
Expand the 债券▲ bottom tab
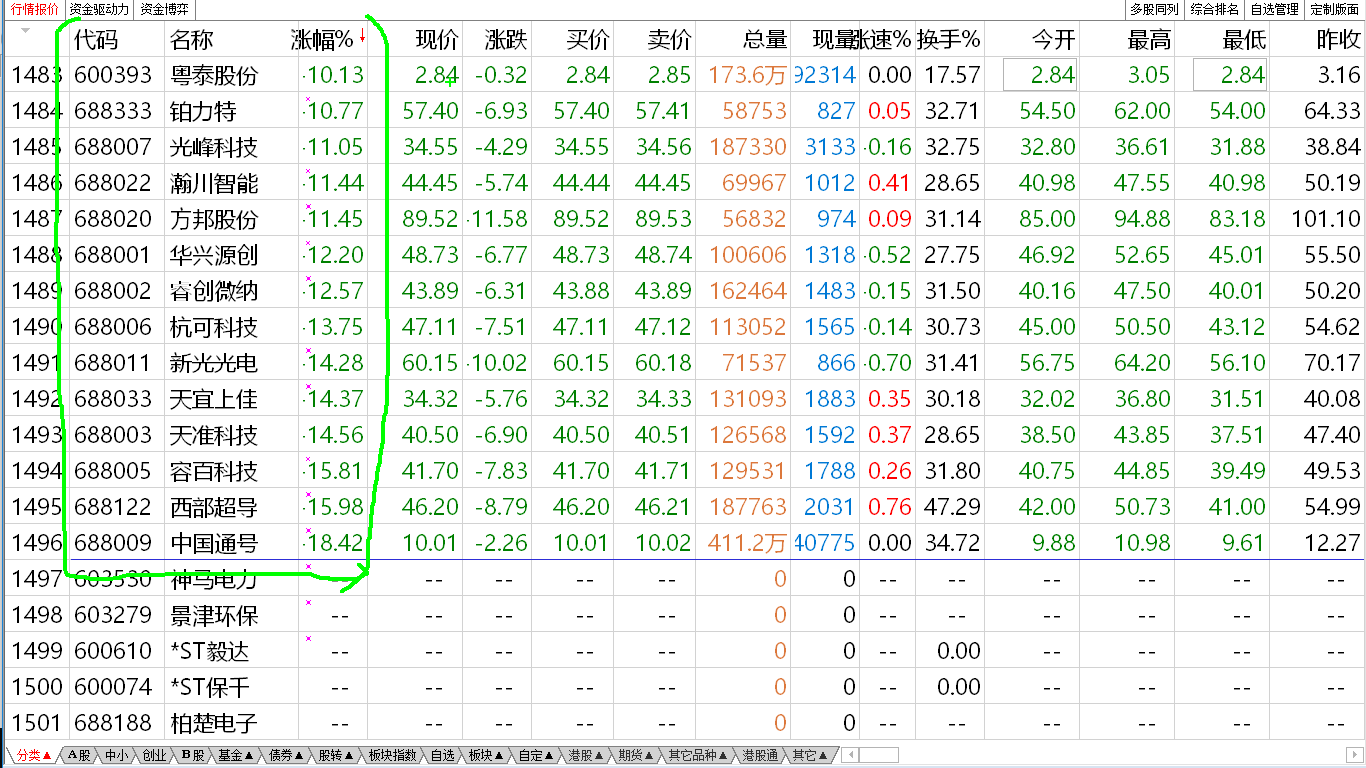286,755
